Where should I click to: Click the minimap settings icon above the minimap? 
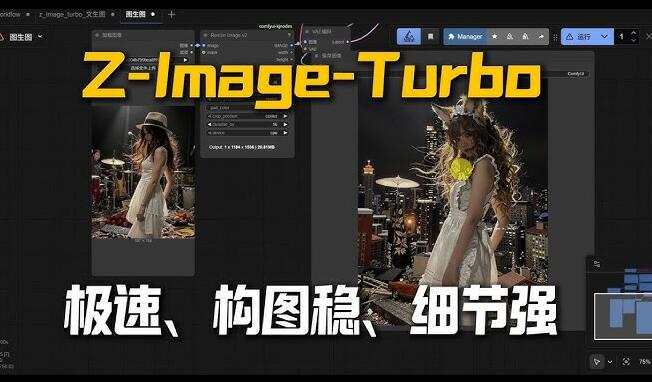point(597,264)
